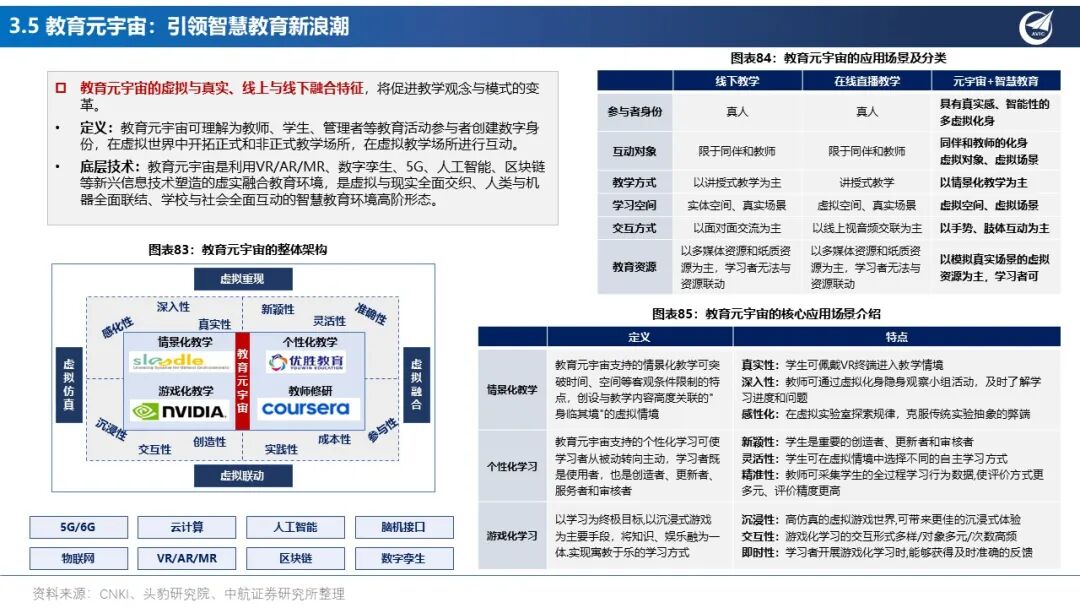Select the 区块链 technology box

tap(295, 558)
